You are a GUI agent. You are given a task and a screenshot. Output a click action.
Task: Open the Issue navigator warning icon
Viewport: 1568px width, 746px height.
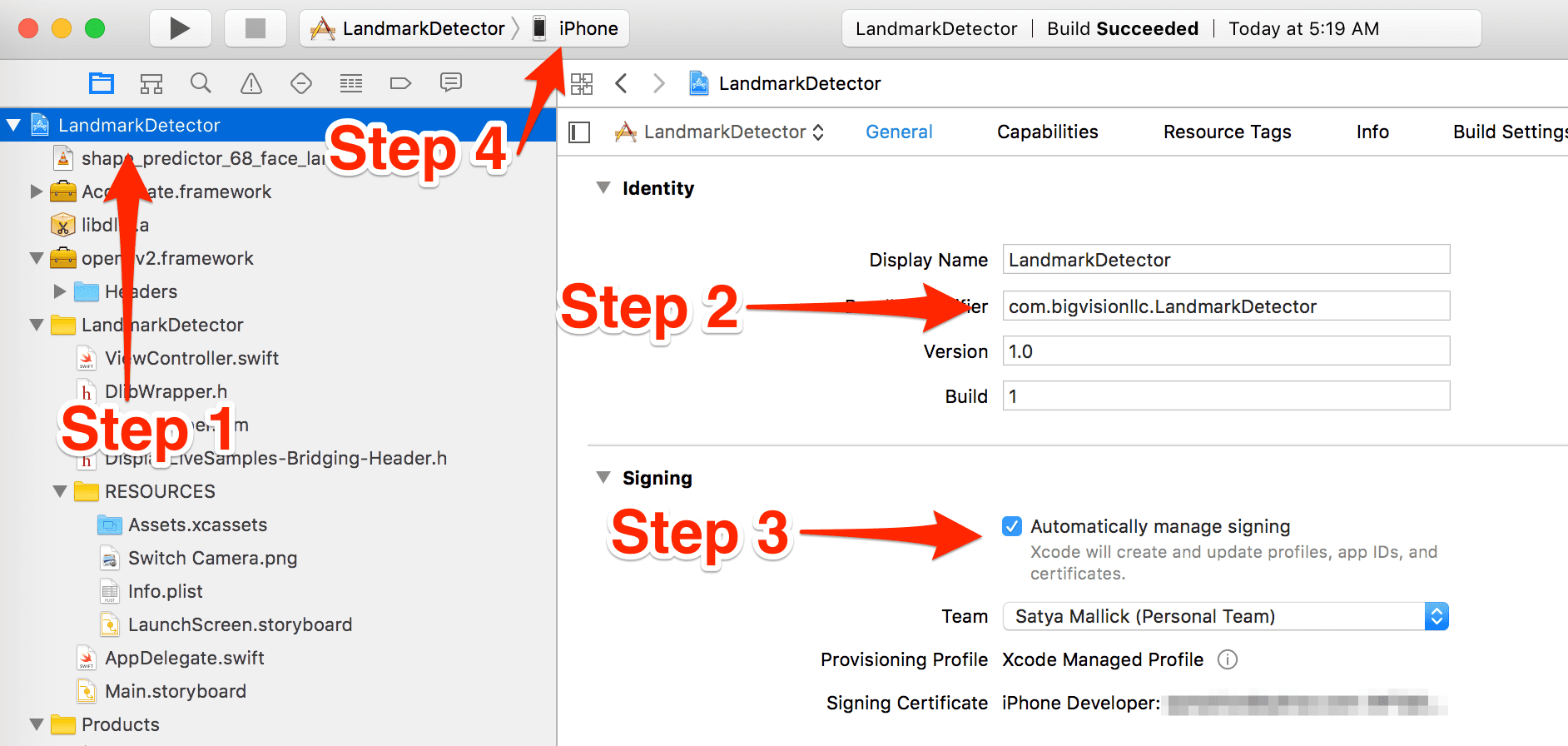(251, 83)
